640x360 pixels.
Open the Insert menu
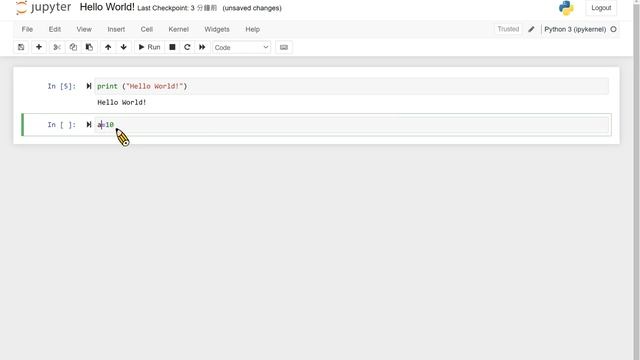click(x=116, y=29)
